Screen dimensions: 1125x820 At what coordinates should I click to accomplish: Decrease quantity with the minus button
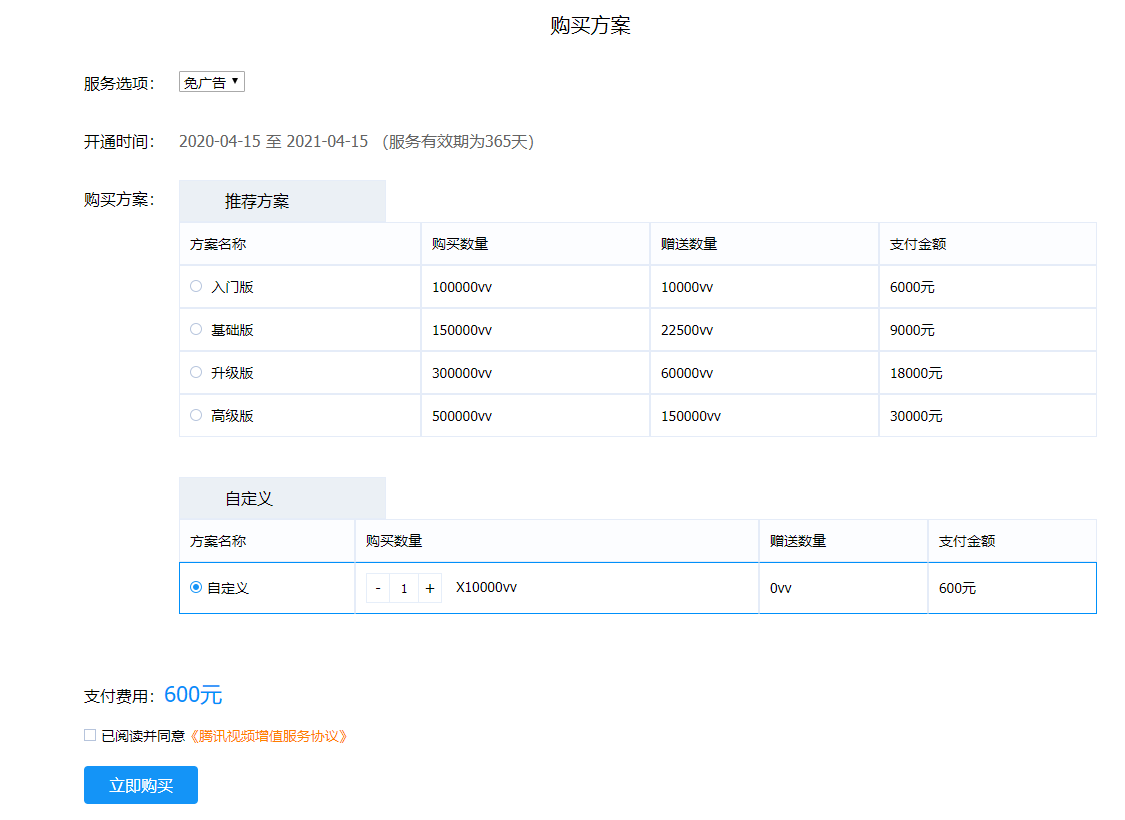pos(378,588)
